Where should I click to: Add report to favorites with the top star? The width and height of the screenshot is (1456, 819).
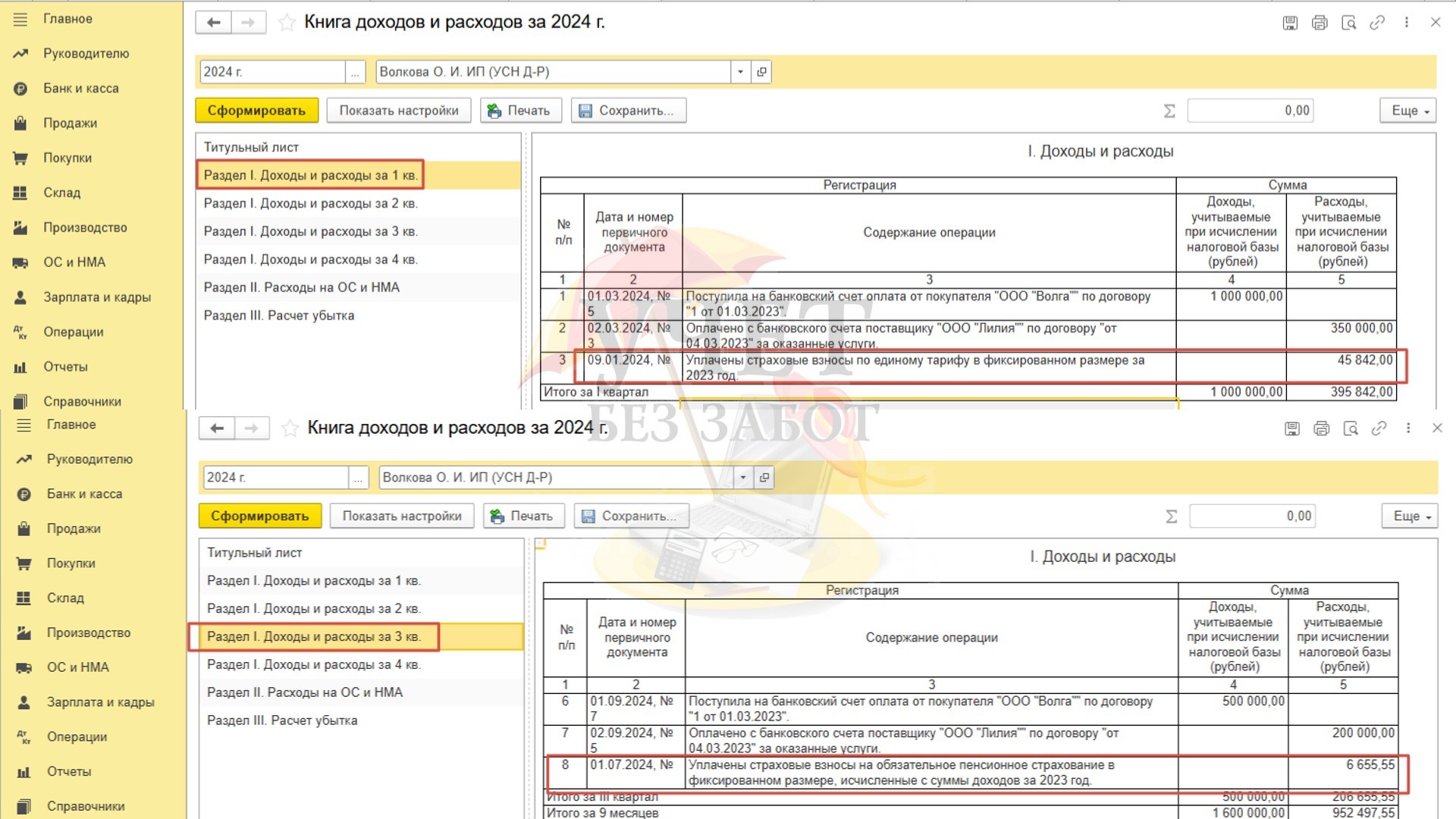point(287,23)
